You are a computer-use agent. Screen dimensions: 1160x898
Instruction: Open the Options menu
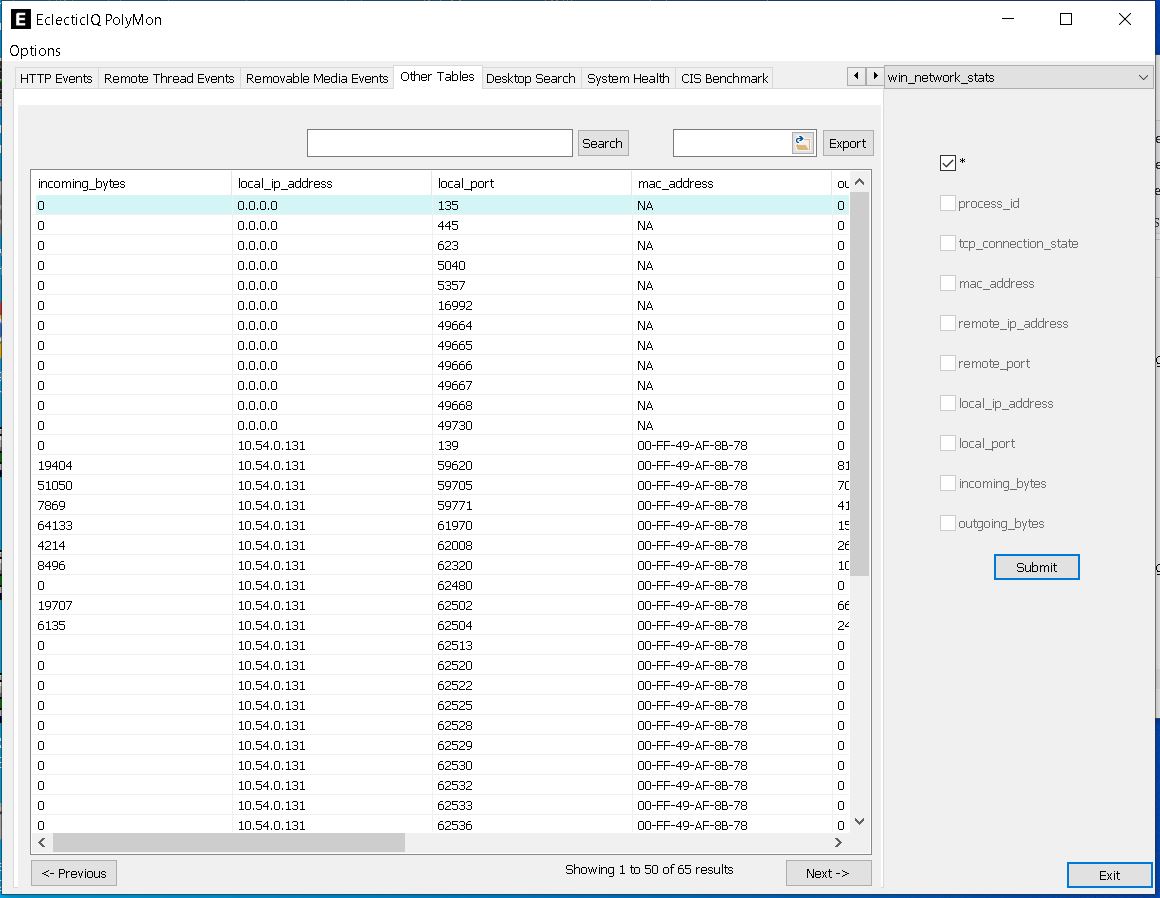coord(35,50)
